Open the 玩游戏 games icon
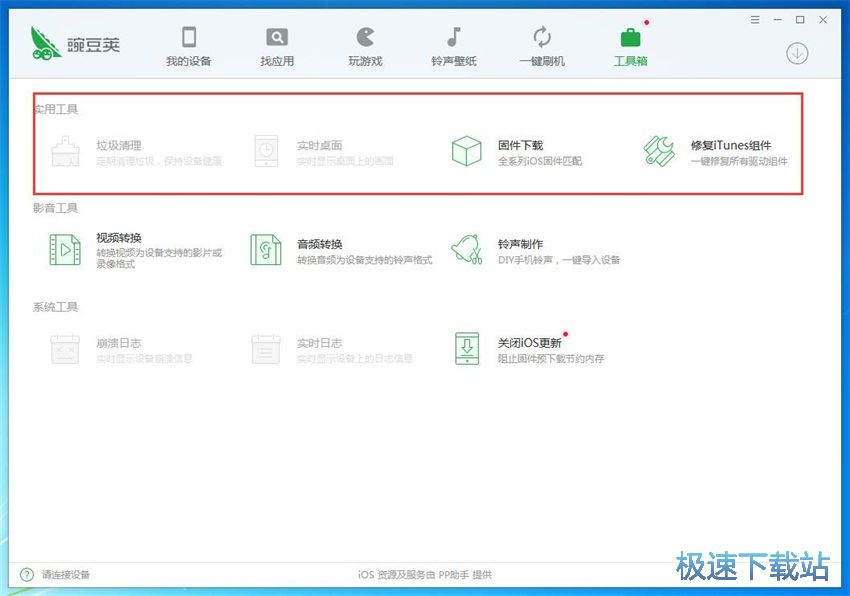Image resolution: width=850 pixels, height=596 pixels. tap(365, 37)
